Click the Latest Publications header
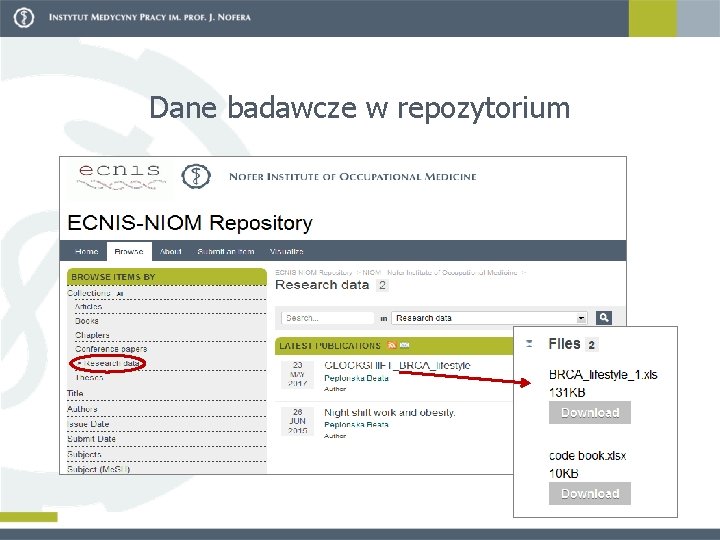 (330, 345)
